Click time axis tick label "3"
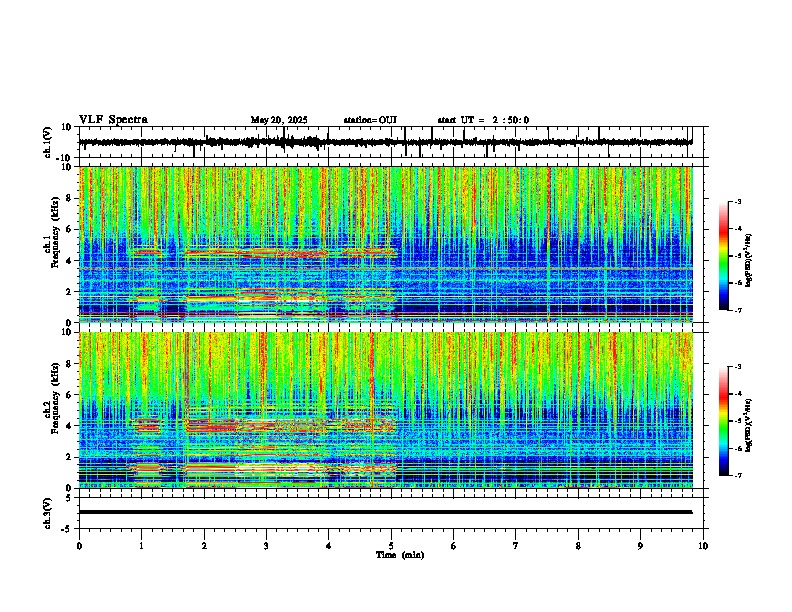Screen dimensions: 792x612 [266, 546]
